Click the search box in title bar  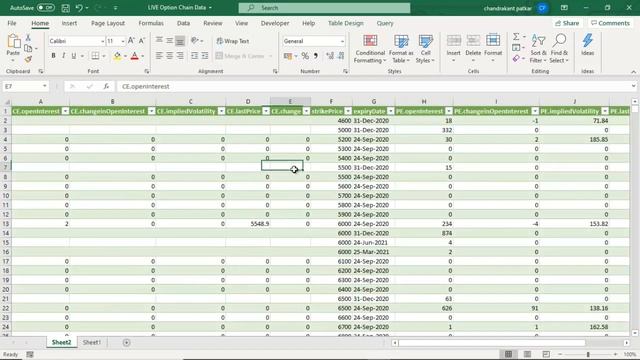(324, 8)
